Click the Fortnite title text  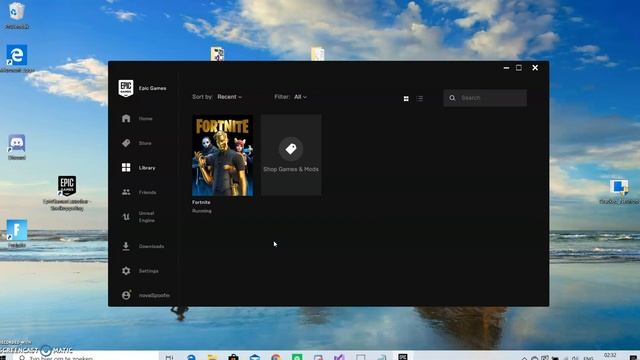[201, 202]
